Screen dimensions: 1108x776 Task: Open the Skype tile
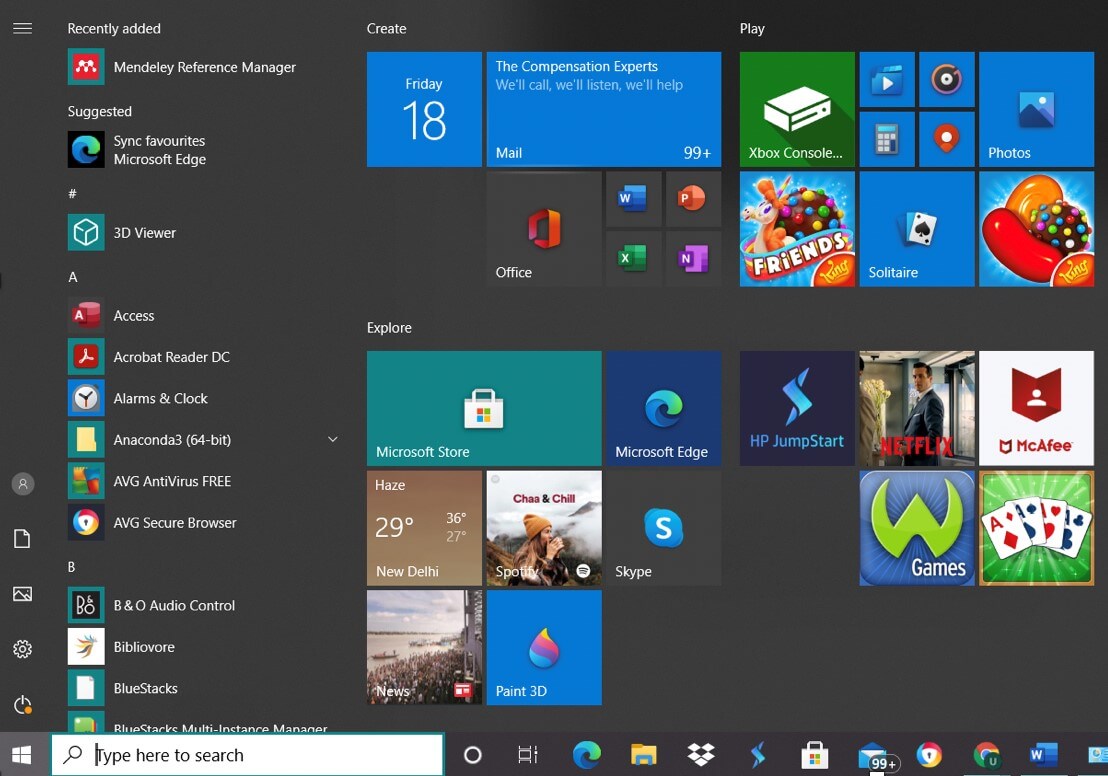(x=663, y=528)
